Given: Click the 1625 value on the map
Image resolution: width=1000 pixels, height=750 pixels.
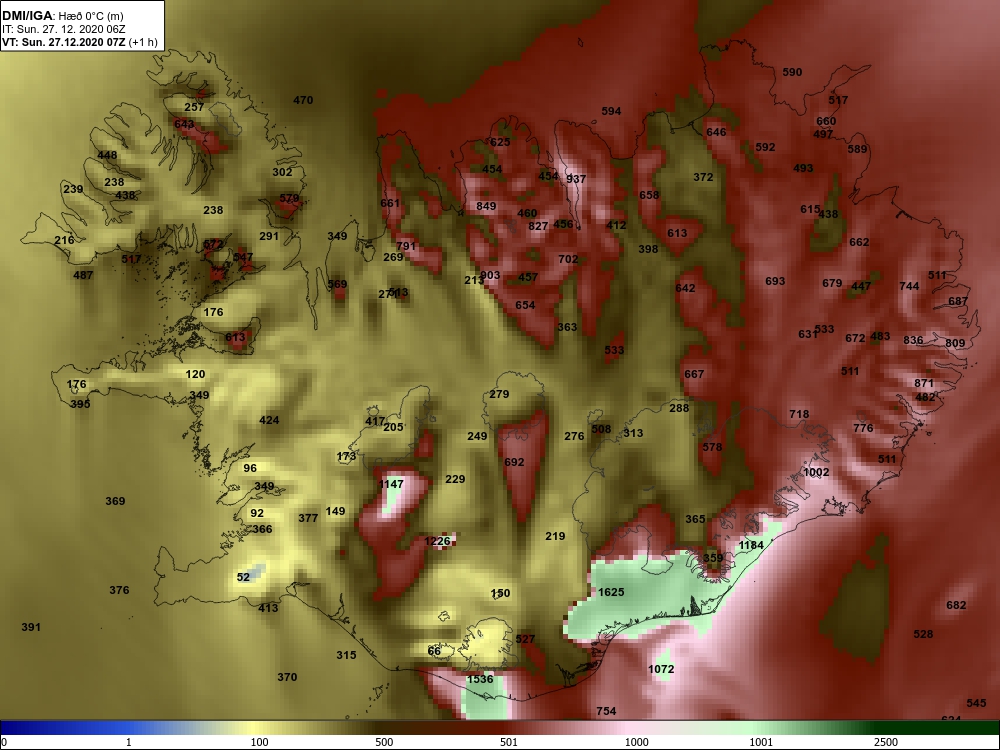Looking at the screenshot, I should click(x=611, y=592).
